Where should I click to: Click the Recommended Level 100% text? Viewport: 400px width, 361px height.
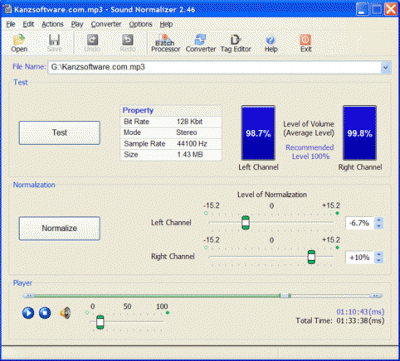click(310, 152)
